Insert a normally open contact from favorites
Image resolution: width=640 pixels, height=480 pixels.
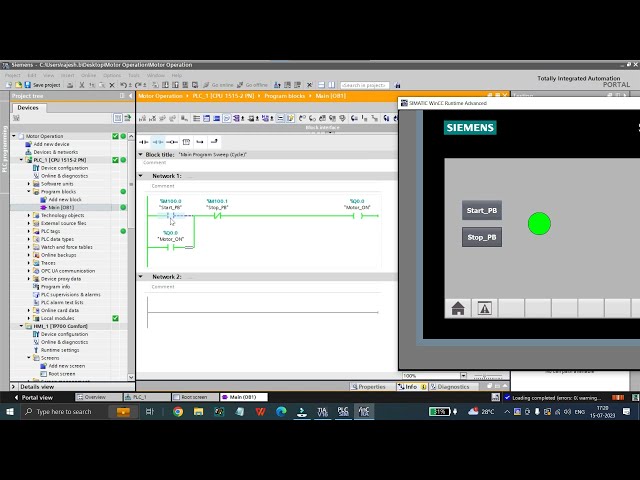(x=144, y=142)
